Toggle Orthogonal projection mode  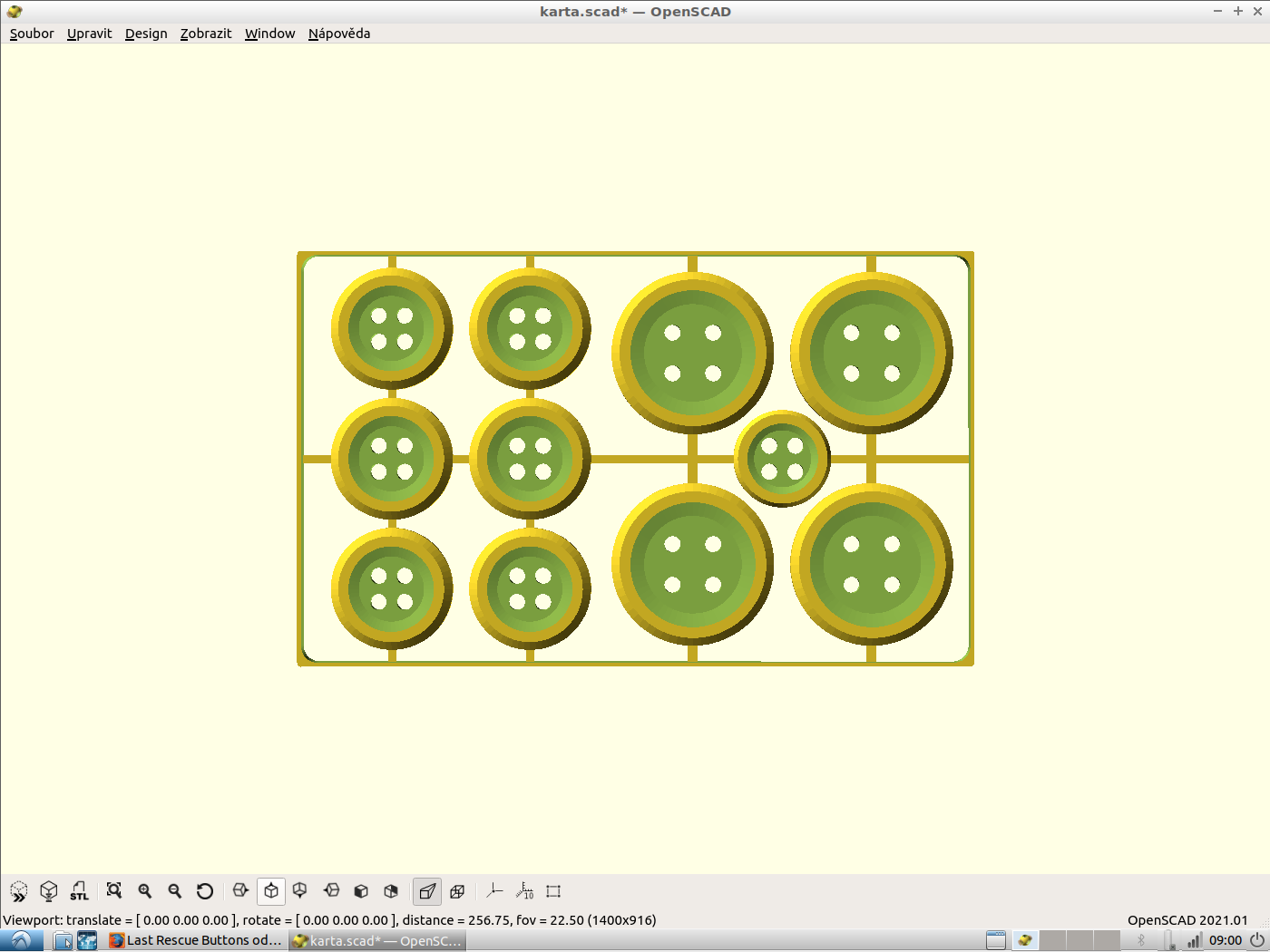(x=456, y=891)
